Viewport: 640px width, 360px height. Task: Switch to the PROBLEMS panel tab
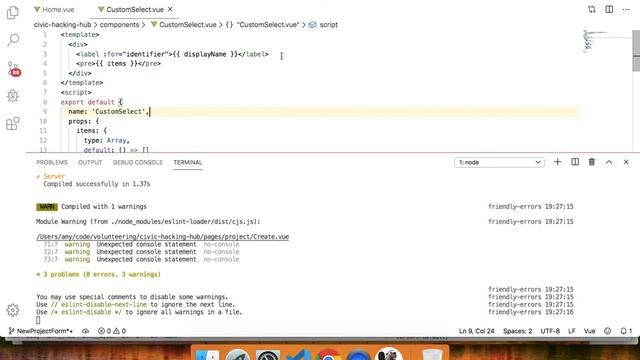pos(52,162)
